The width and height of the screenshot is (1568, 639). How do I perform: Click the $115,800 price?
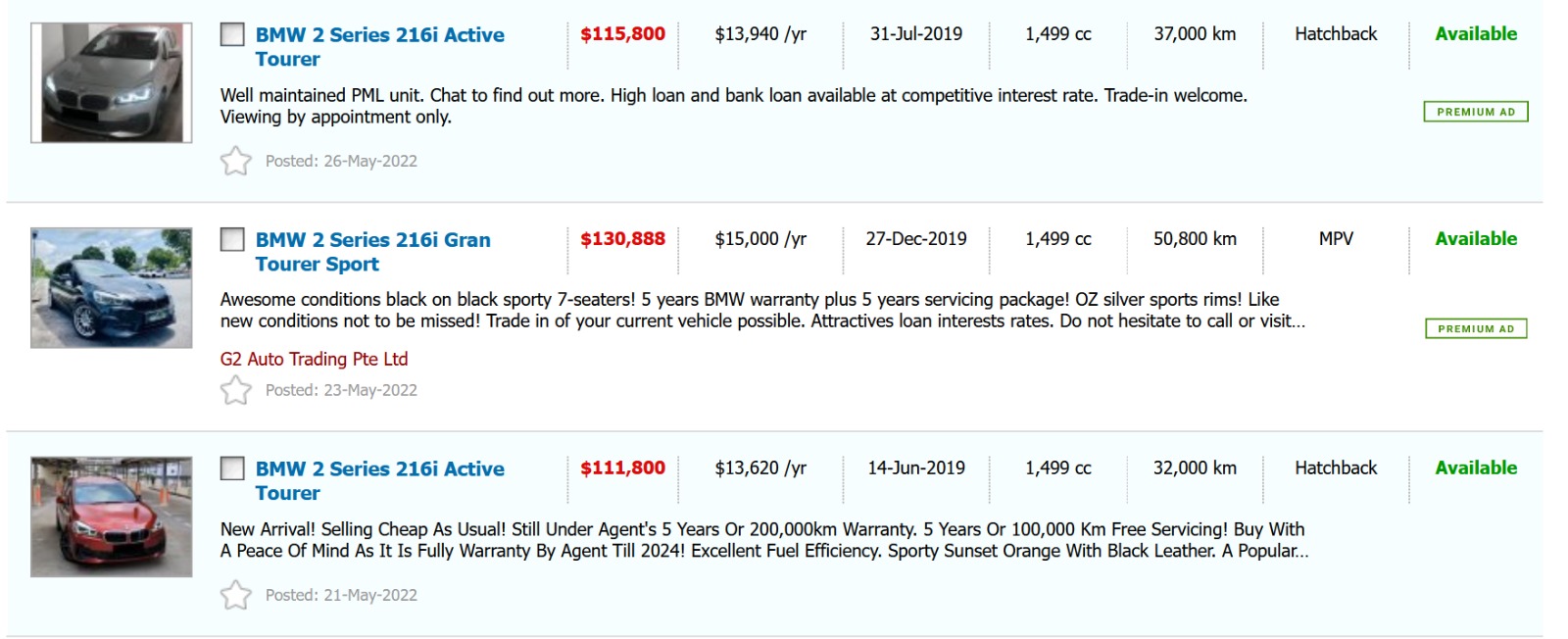tap(622, 34)
